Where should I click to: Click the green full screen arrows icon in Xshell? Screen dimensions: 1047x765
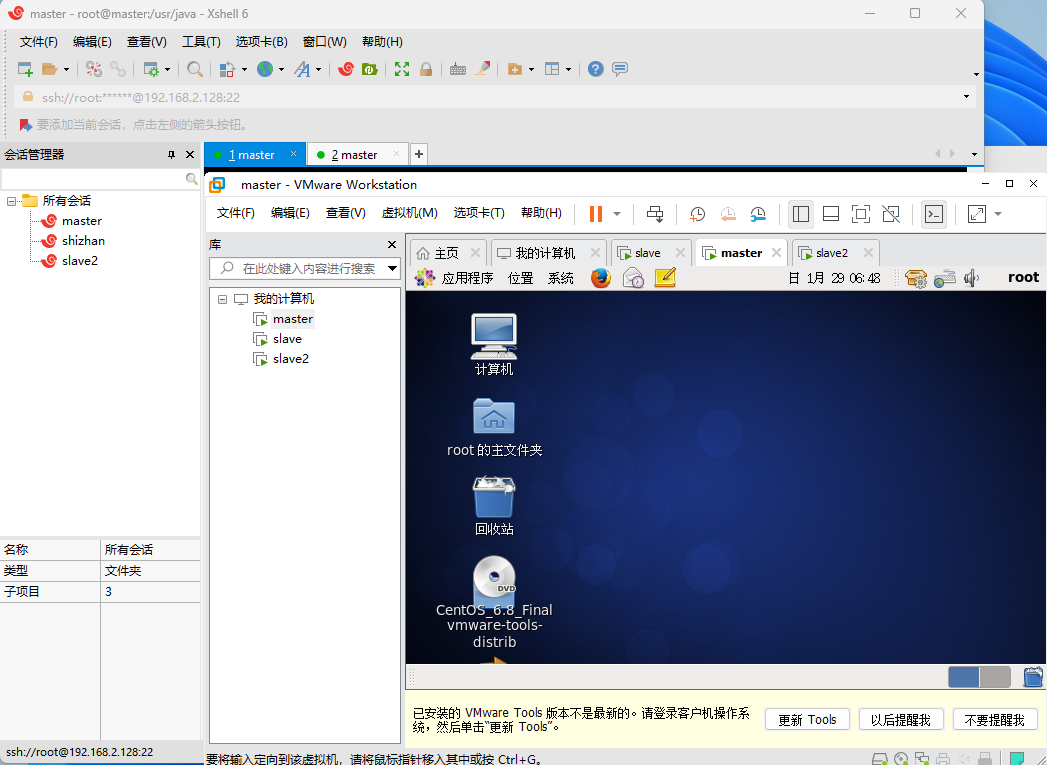[402, 69]
